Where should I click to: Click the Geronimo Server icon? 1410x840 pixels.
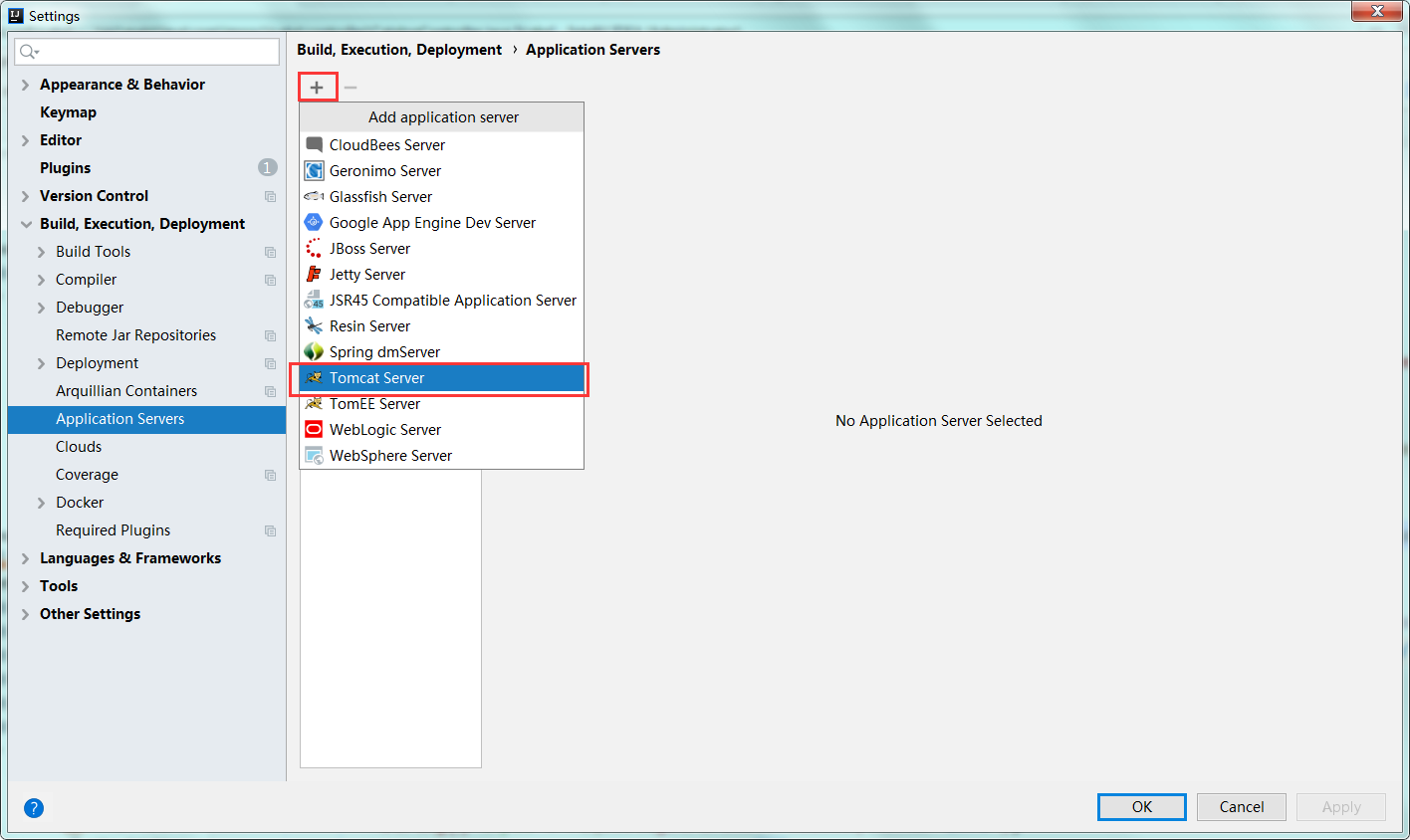coord(314,171)
